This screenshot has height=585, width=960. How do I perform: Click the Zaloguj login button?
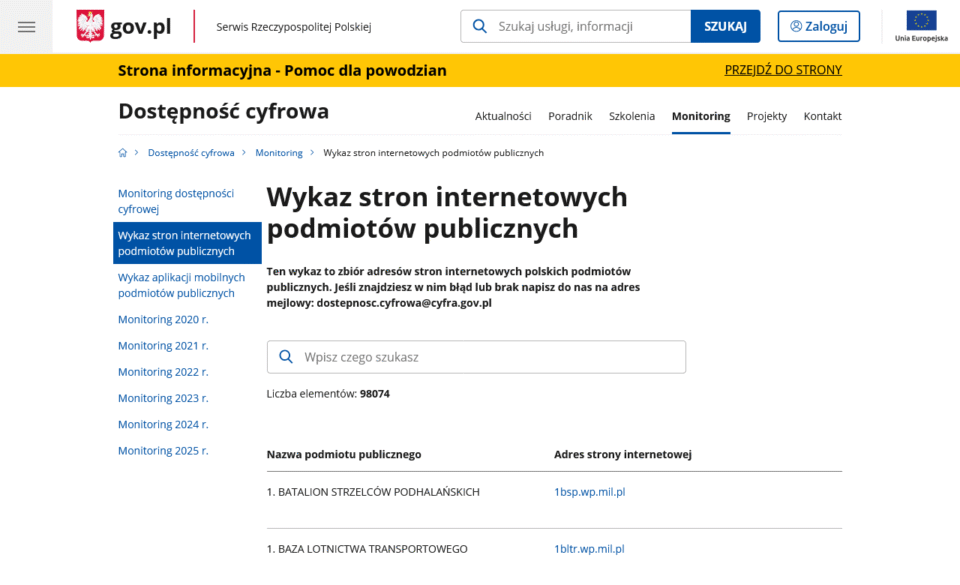pyautogui.click(x=818, y=26)
